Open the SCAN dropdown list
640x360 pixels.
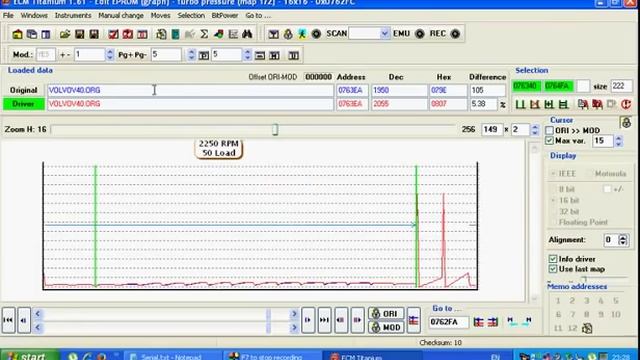(x=384, y=34)
